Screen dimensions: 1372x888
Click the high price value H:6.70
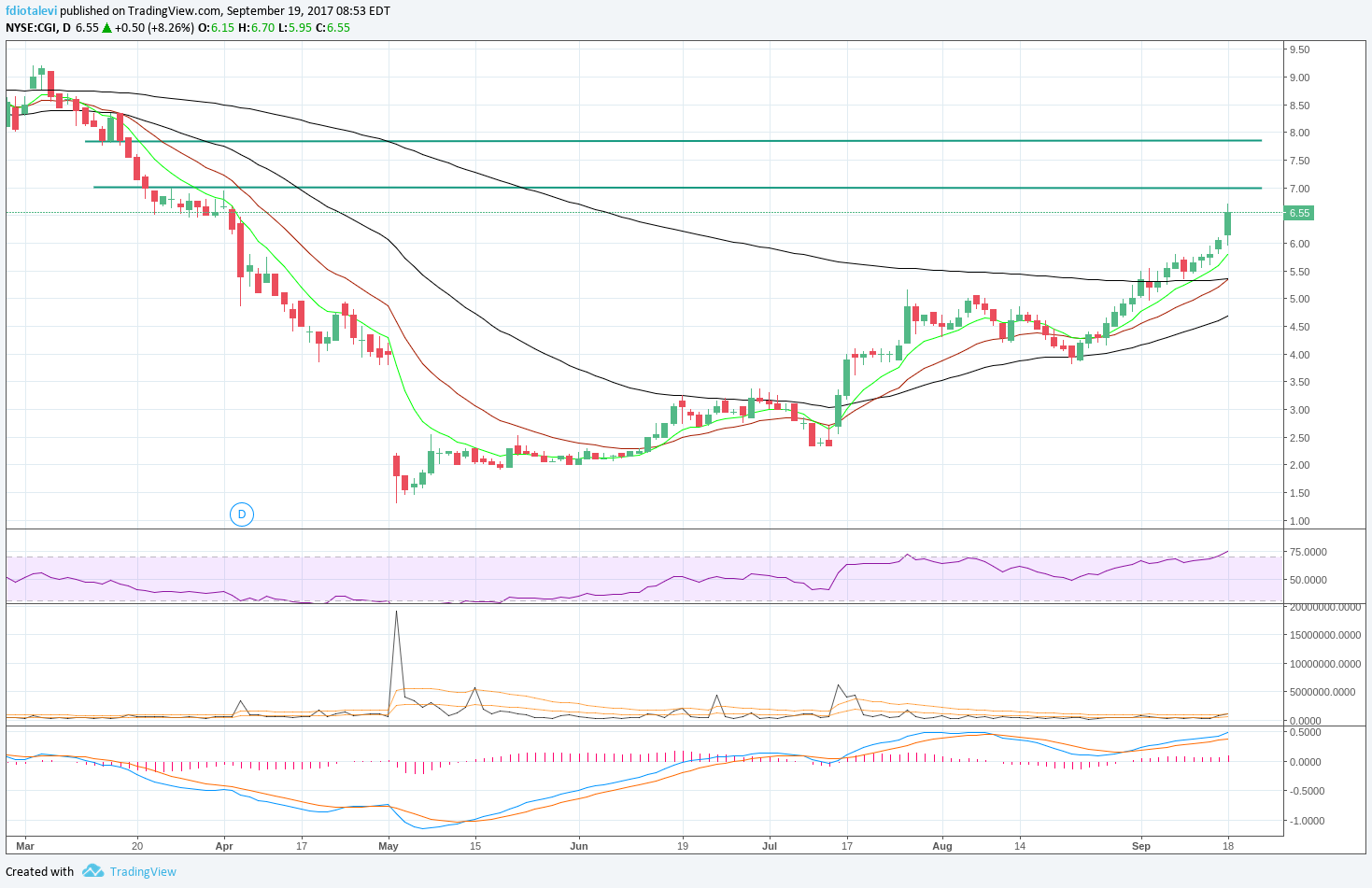coord(257,28)
